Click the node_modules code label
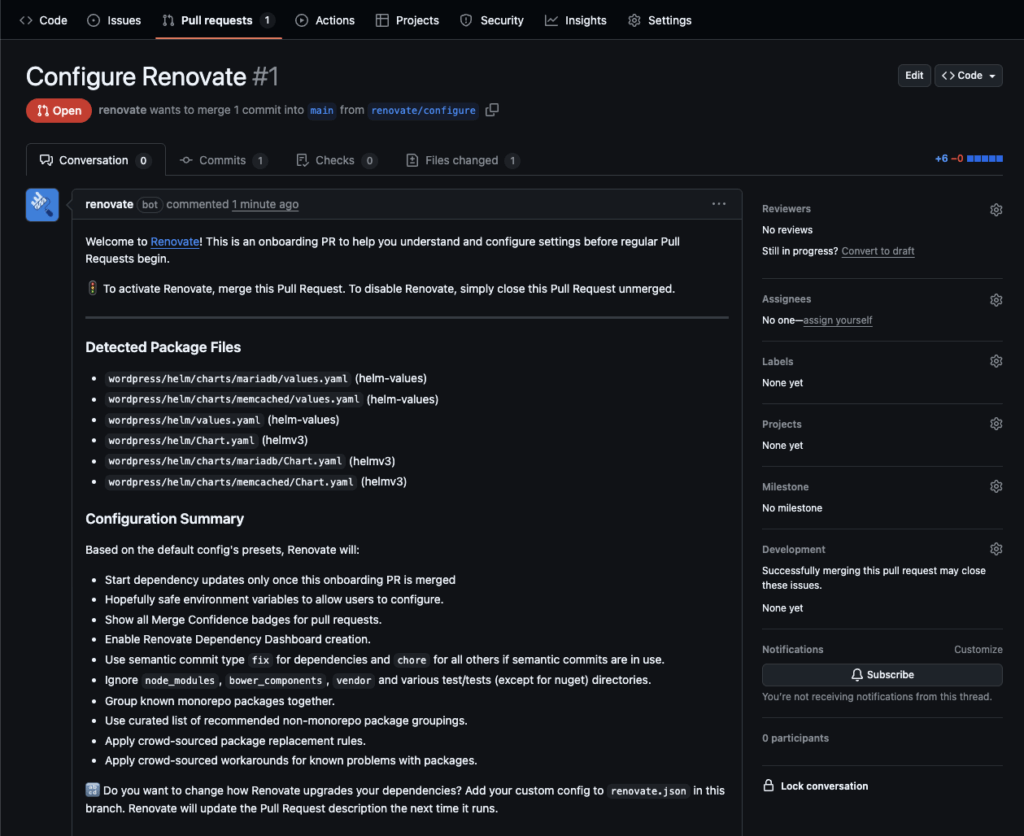Image resolution: width=1024 pixels, height=836 pixels. (180, 681)
